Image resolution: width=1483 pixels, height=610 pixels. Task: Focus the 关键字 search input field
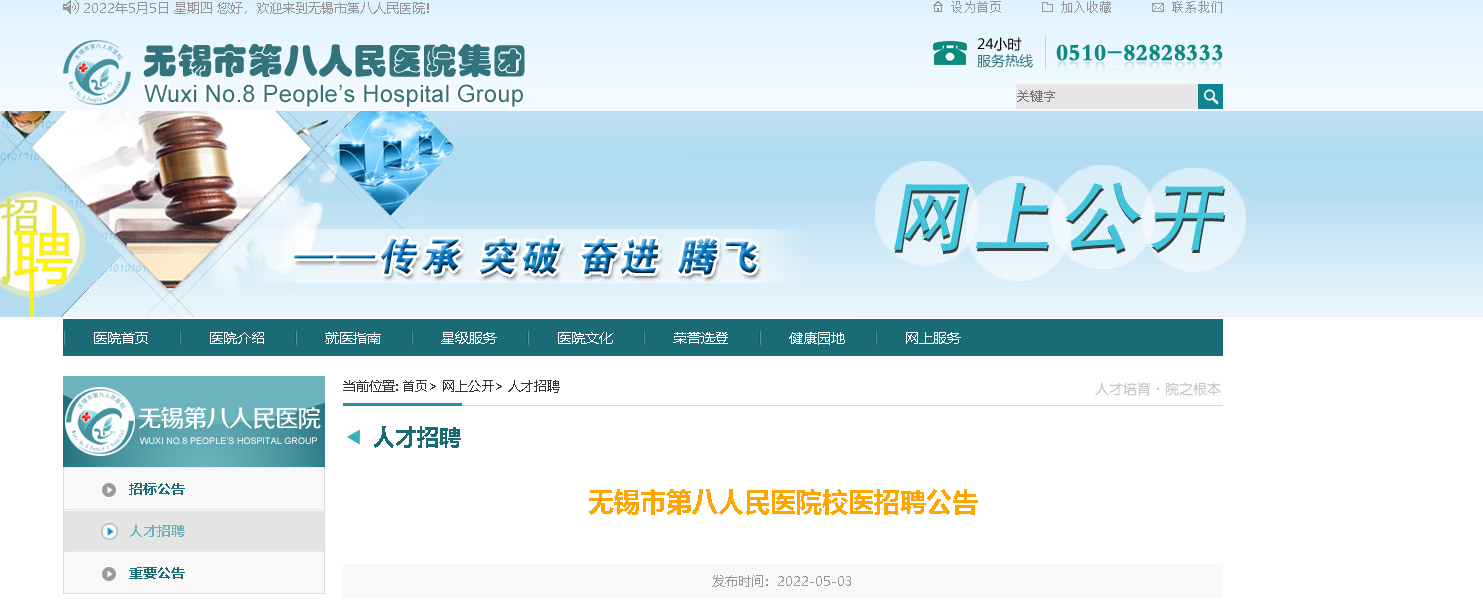click(x=1106, y=96)
